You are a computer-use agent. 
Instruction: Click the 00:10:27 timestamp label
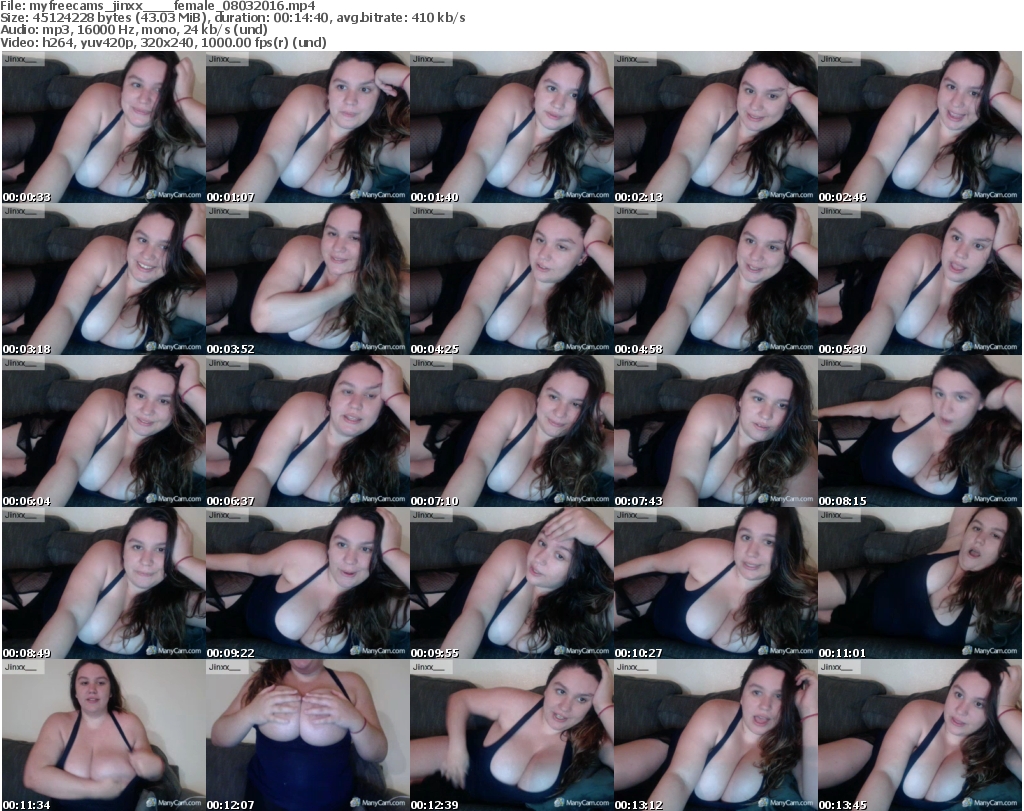pyautogui.click(x=639, y=652)
